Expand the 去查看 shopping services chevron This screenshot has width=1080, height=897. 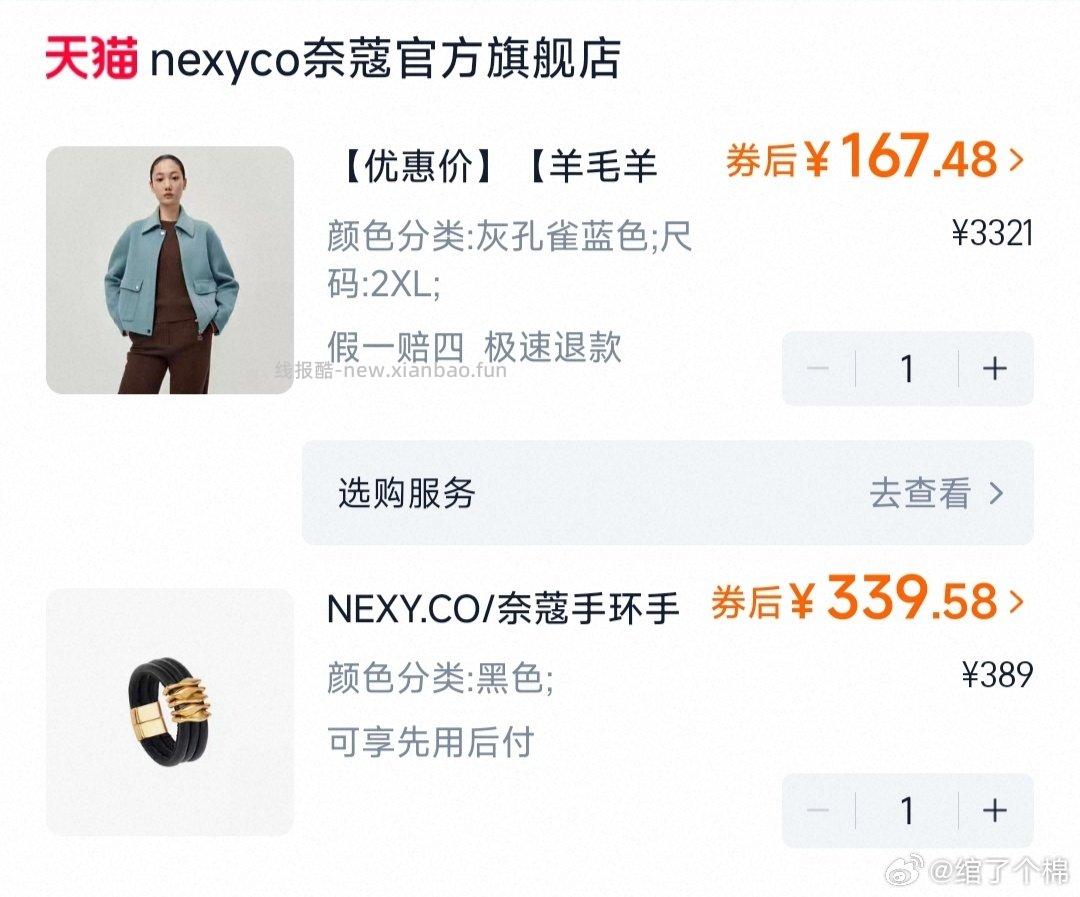point(995,492)
